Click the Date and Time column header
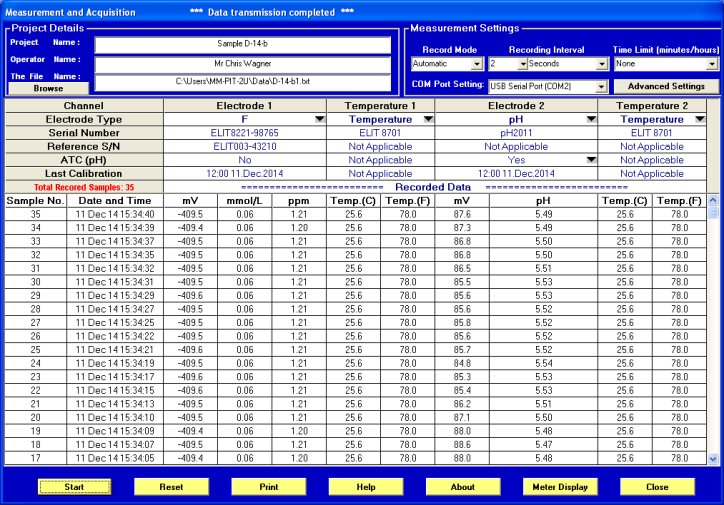Image resolution: width=724 pixels, height=505 pixels. 115,200
